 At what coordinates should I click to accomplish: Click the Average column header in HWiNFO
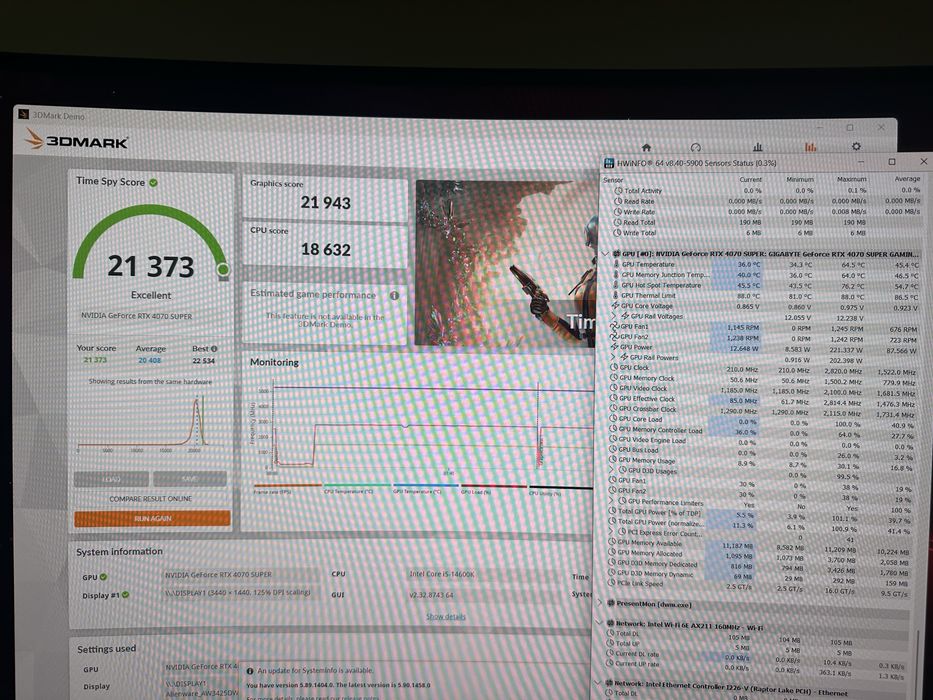[907, 179]
